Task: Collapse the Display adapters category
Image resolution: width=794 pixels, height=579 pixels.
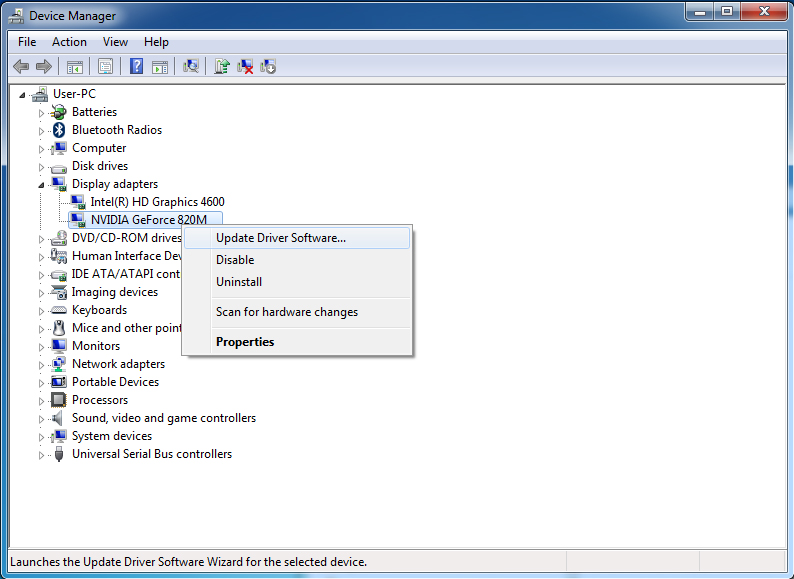Action: tap(42, 184)
